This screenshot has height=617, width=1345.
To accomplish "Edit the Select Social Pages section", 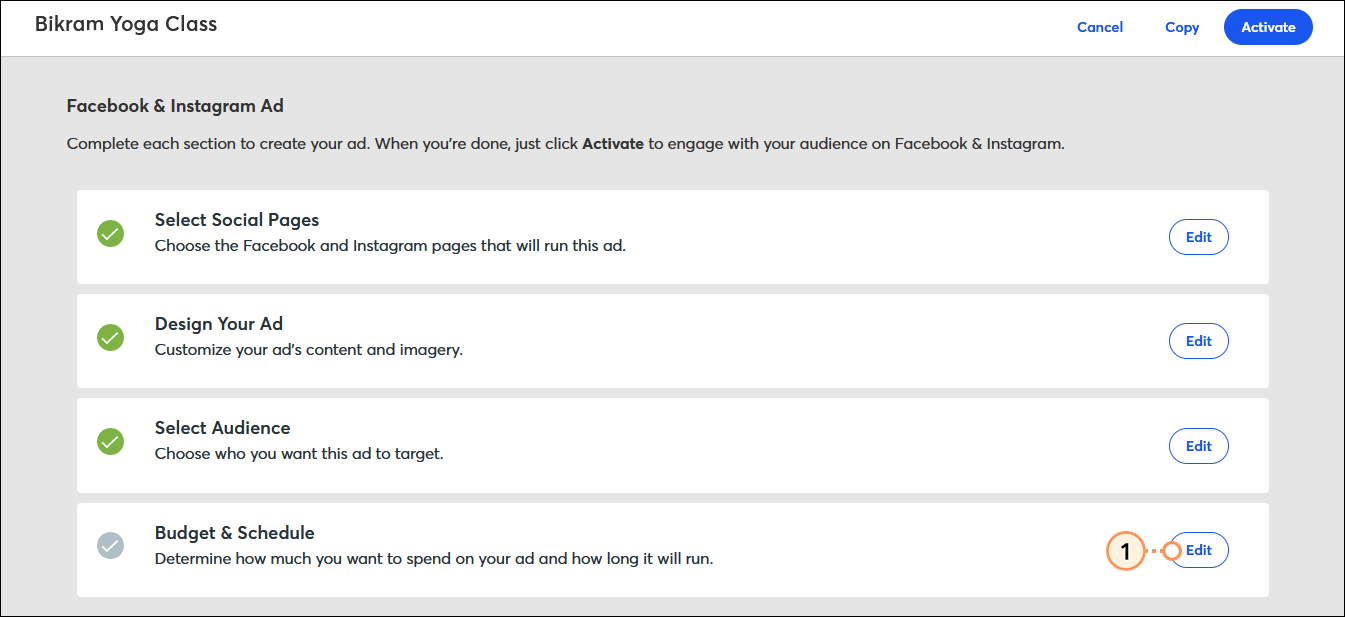I will pyautogui.click(x=1199, y=237).
